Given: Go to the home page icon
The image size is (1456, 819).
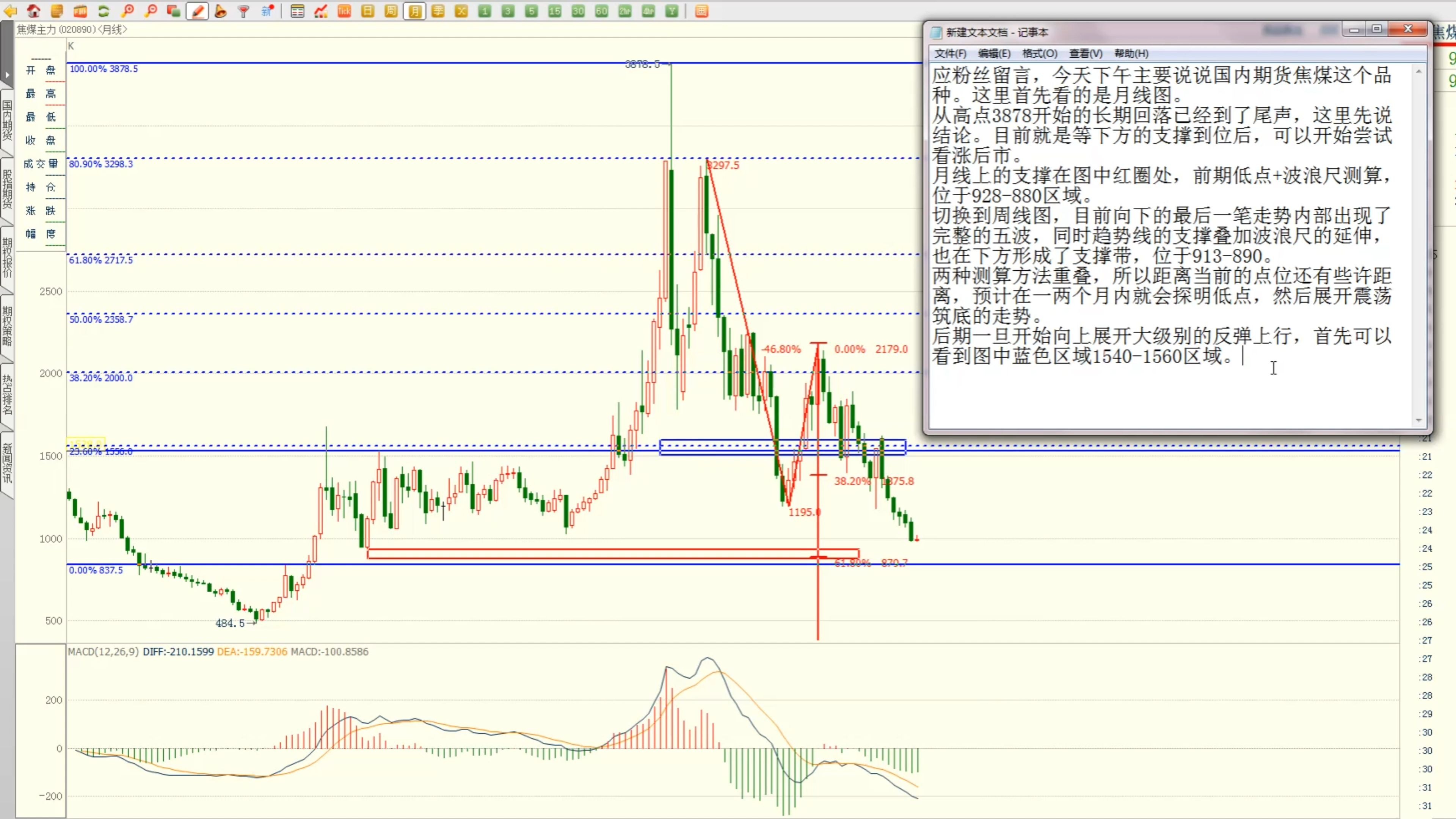Looking at the screenshot, I should (x=33, y=11).
